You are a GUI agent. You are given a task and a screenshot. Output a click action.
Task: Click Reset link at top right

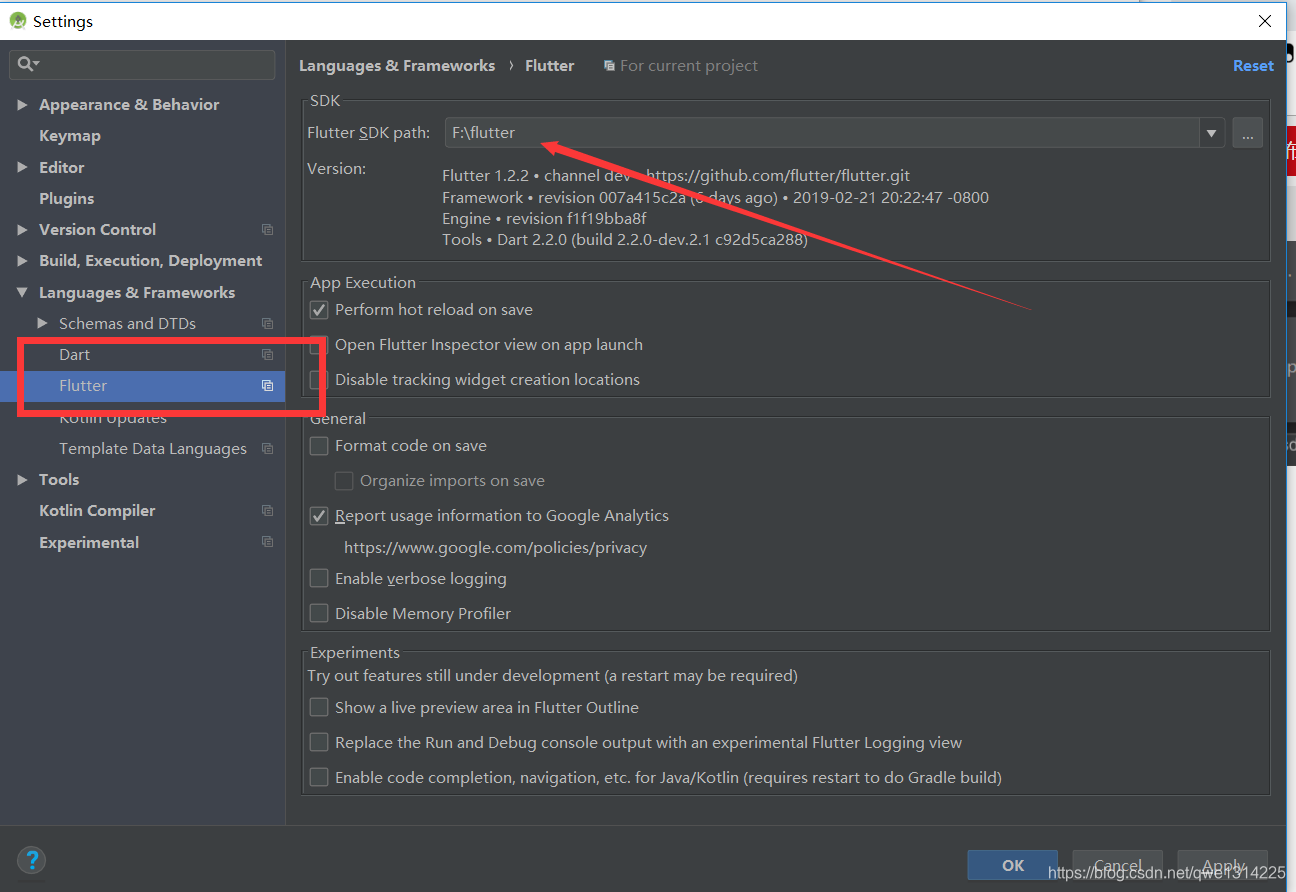point(1253,66)
